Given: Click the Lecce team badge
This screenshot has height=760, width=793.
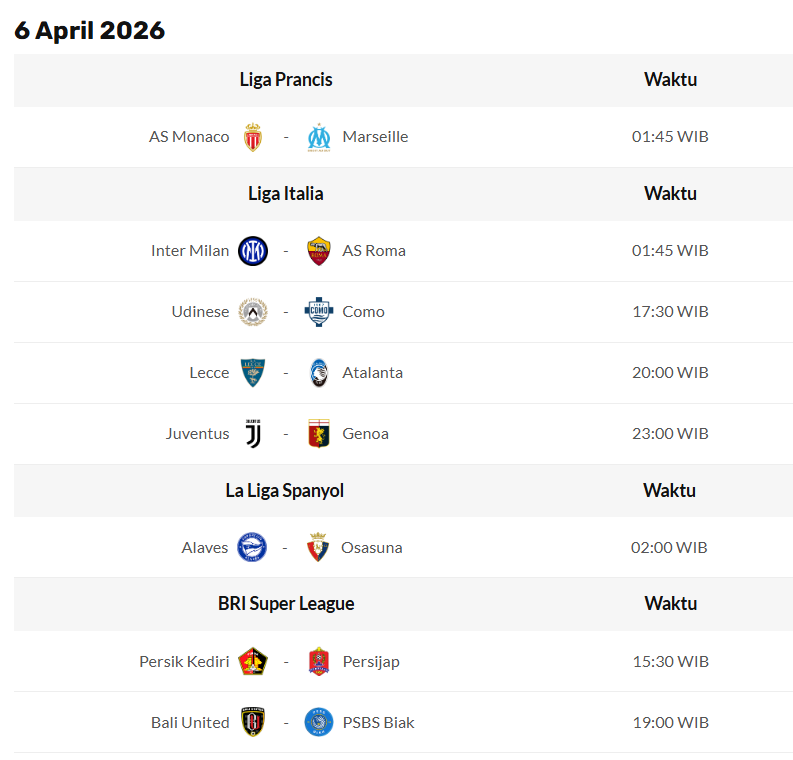Looking at the screenshot, I should pos(253,373).
